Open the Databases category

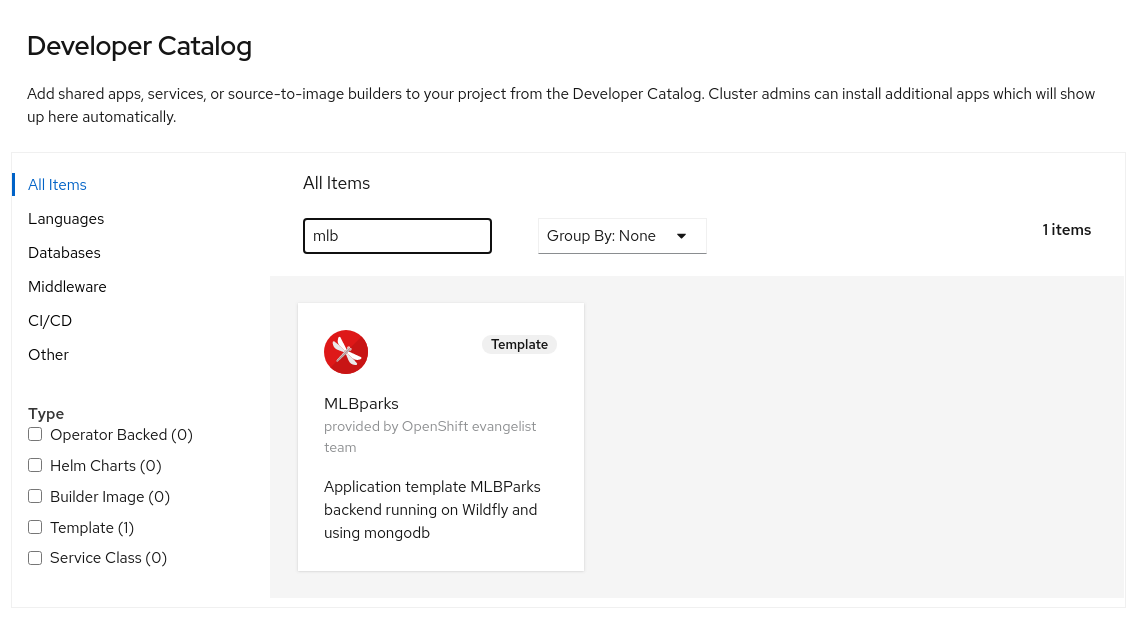pyautogui.click(x=64, y=252)
